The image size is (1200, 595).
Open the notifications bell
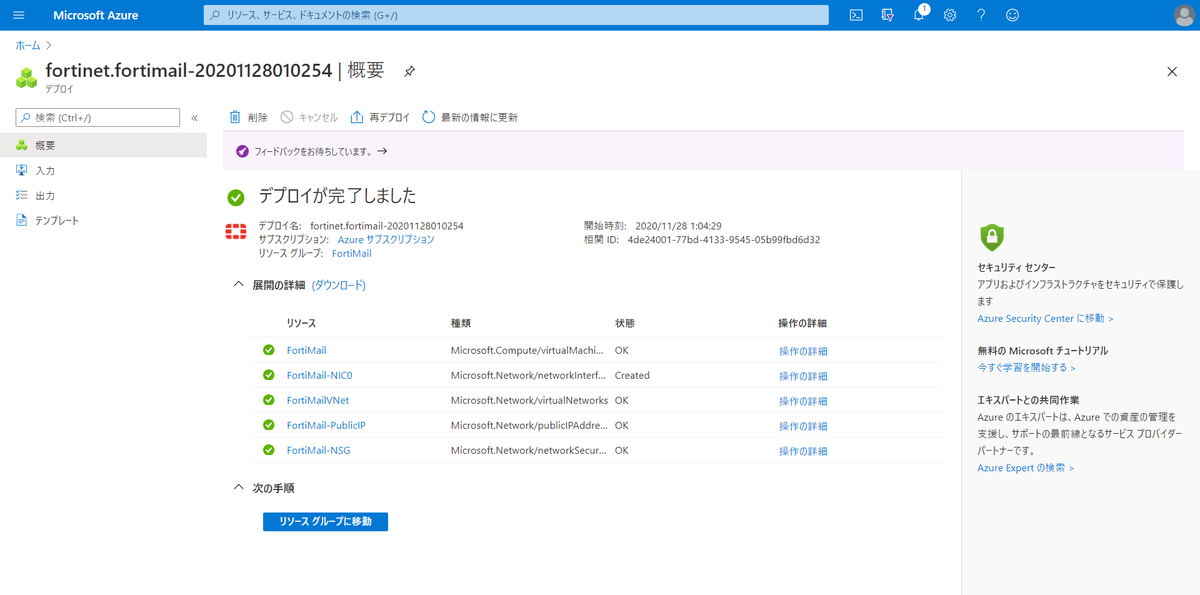pos(919,15)
